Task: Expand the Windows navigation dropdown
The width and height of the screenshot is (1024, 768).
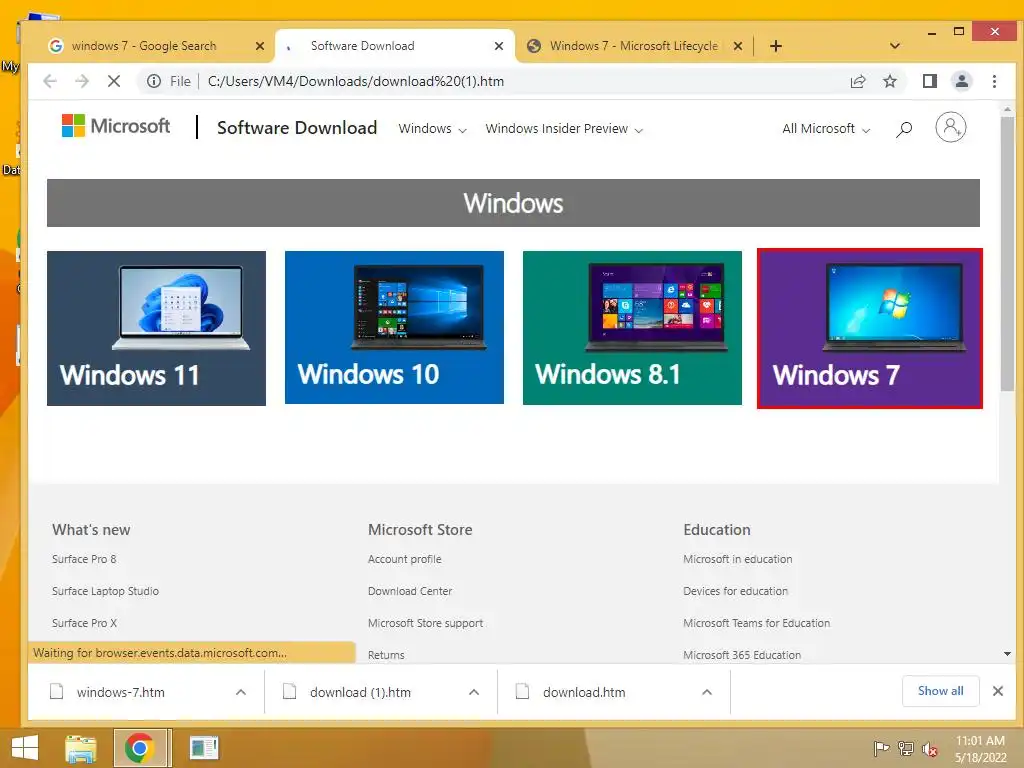Action: pyautogui.click(x=432, y=129)
